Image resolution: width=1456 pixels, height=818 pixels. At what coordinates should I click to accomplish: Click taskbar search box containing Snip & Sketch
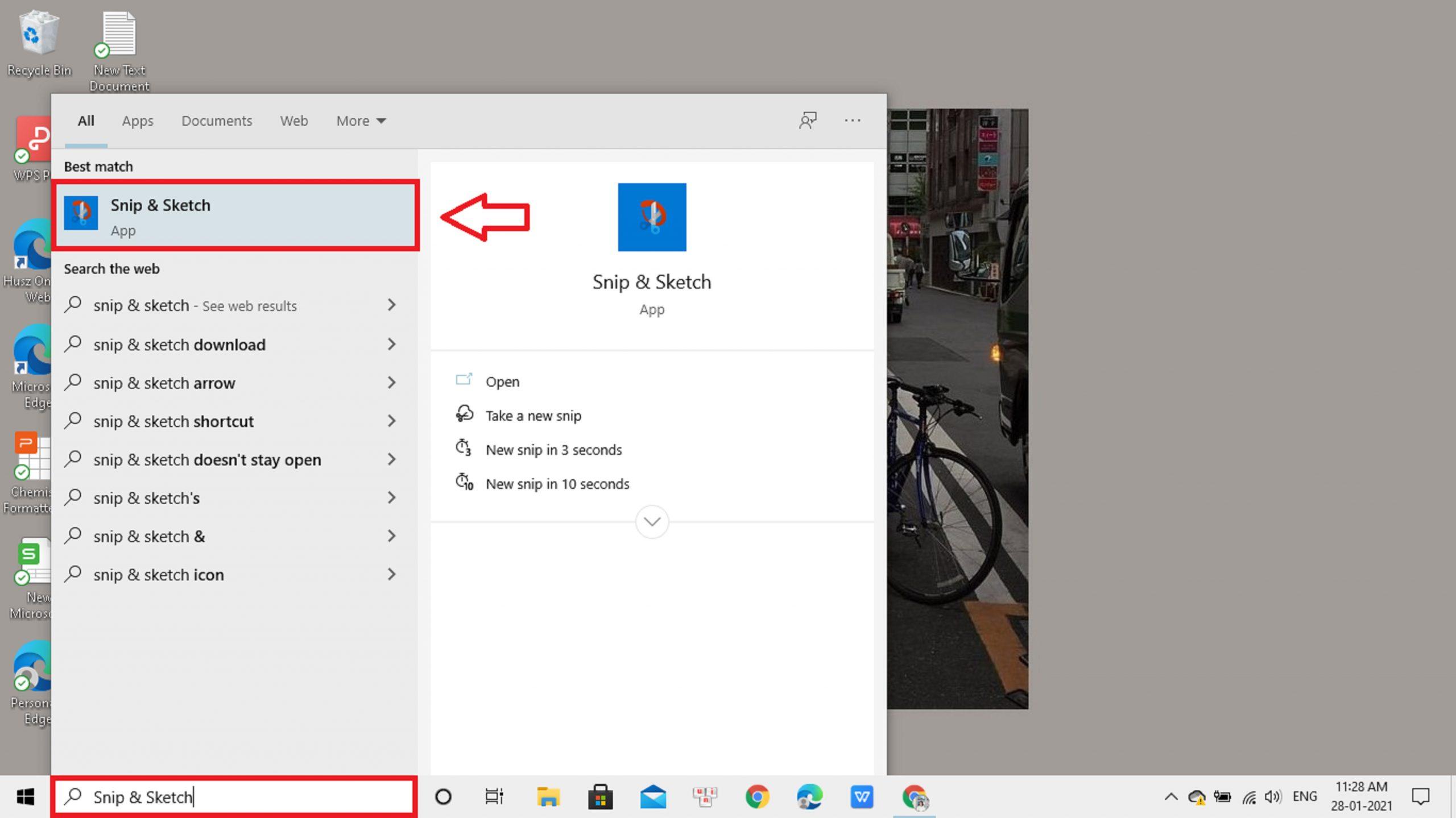[234, 796]
